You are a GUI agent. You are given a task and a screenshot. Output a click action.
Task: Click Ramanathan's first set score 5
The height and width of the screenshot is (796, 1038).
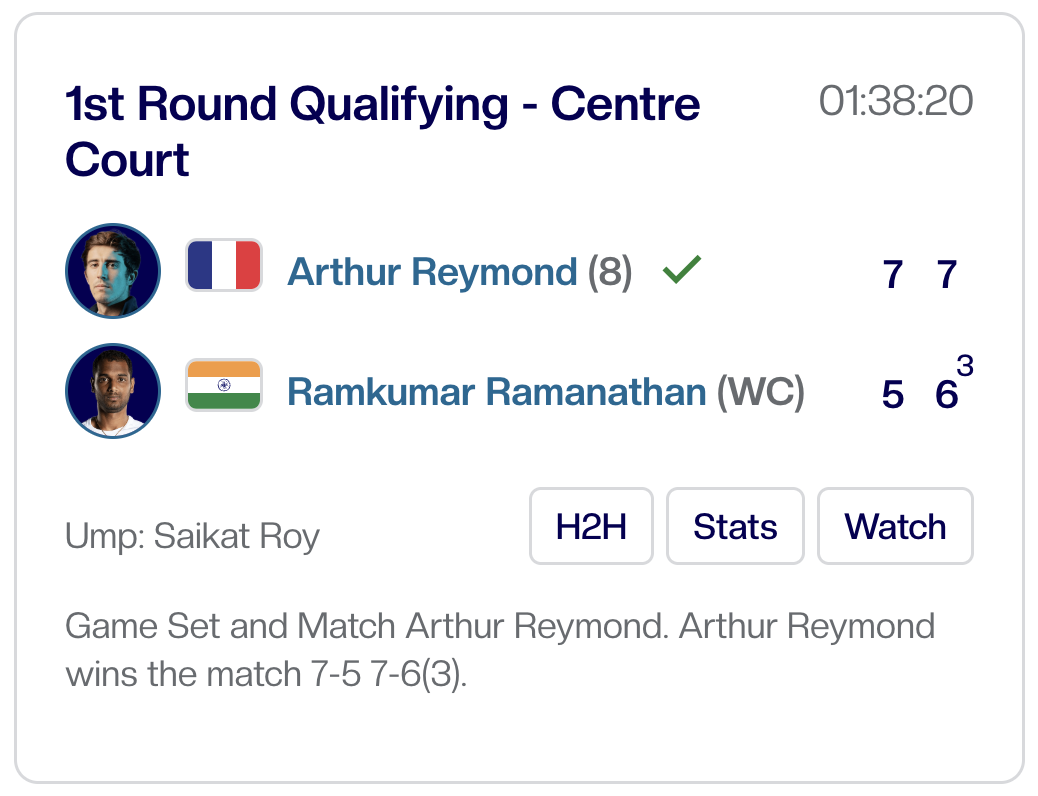click(893, 395)
